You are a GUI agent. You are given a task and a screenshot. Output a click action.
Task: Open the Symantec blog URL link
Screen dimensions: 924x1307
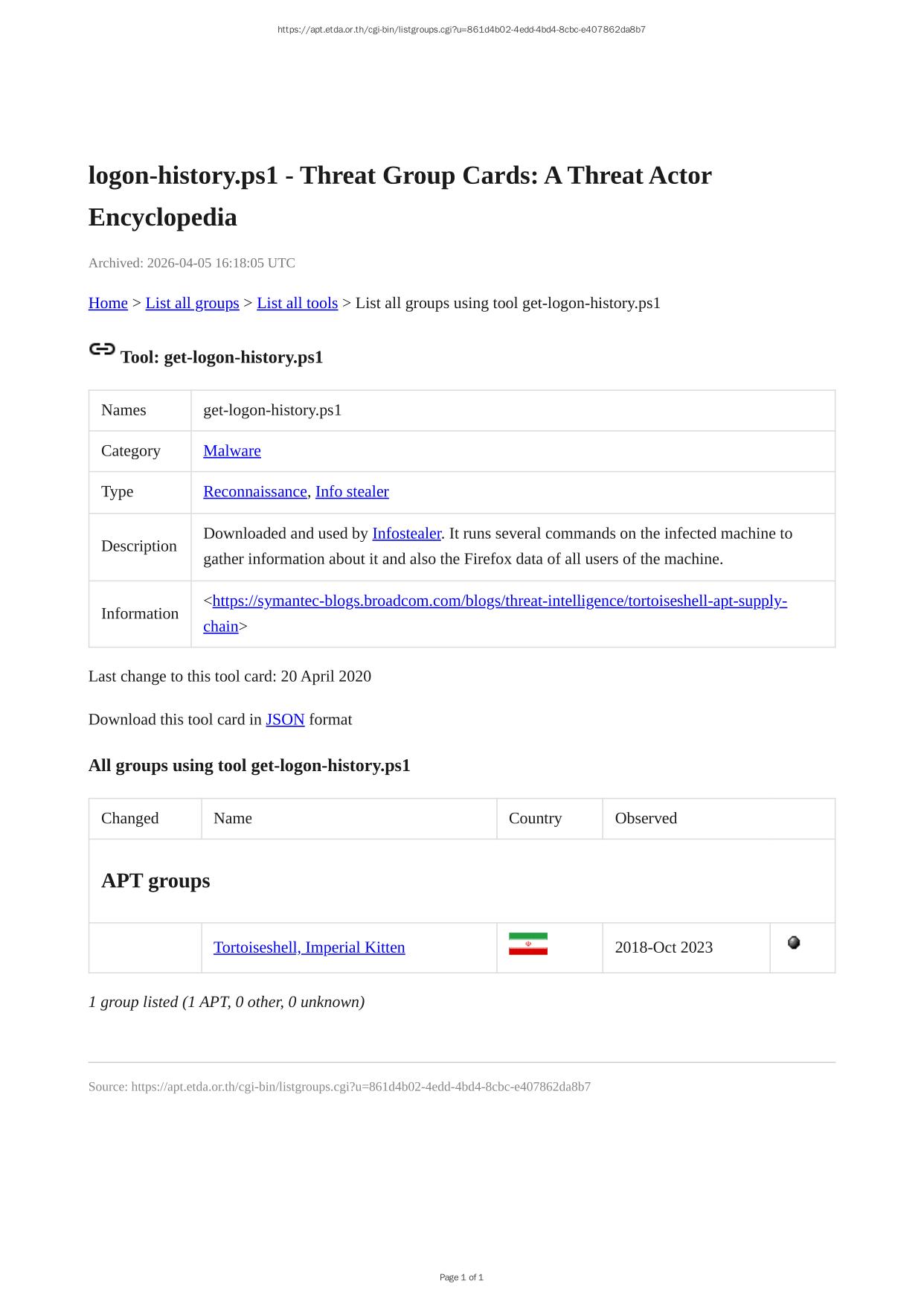click(x=499, y=601)
